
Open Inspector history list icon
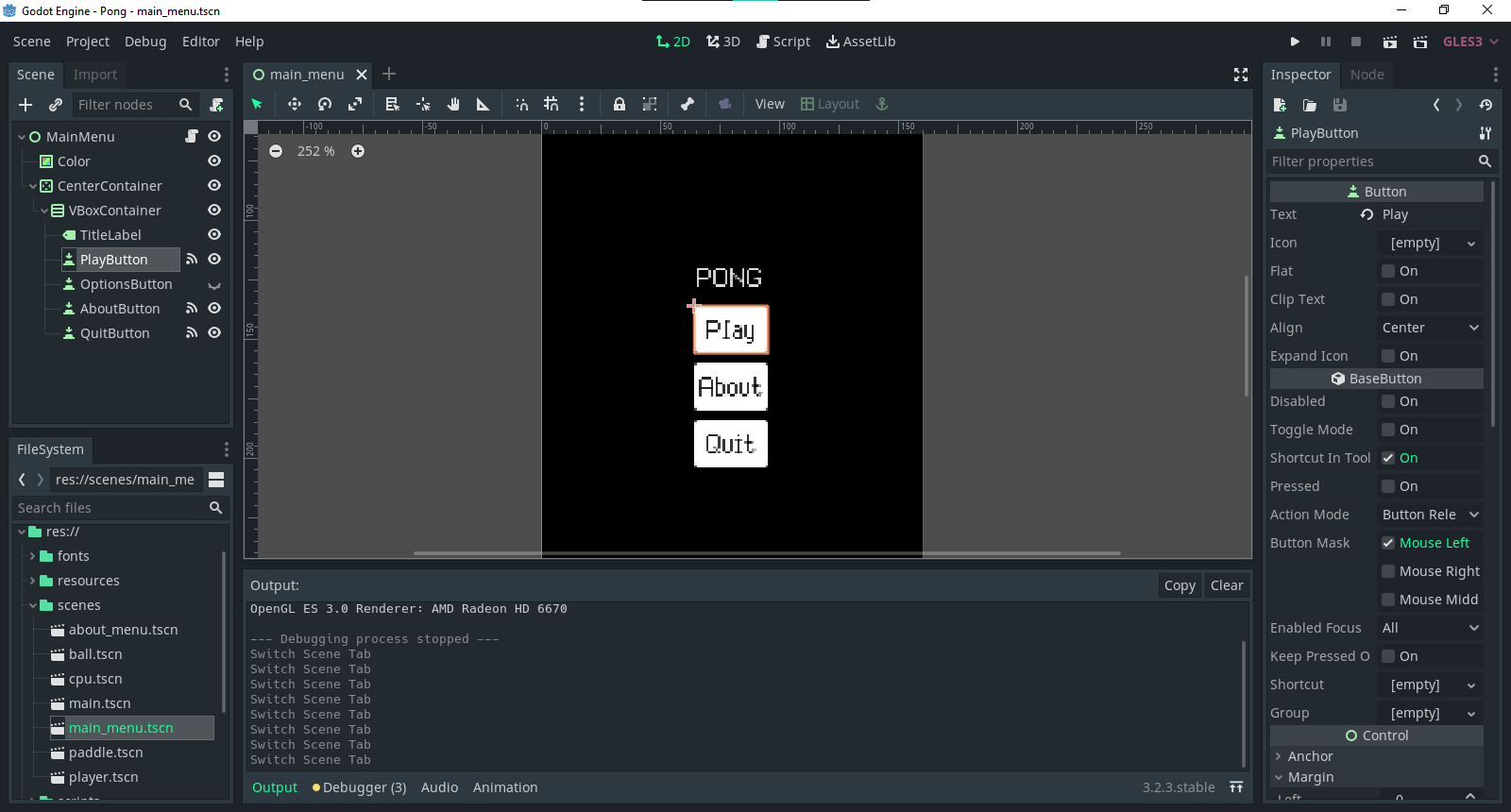click(x=1486, y=105)
